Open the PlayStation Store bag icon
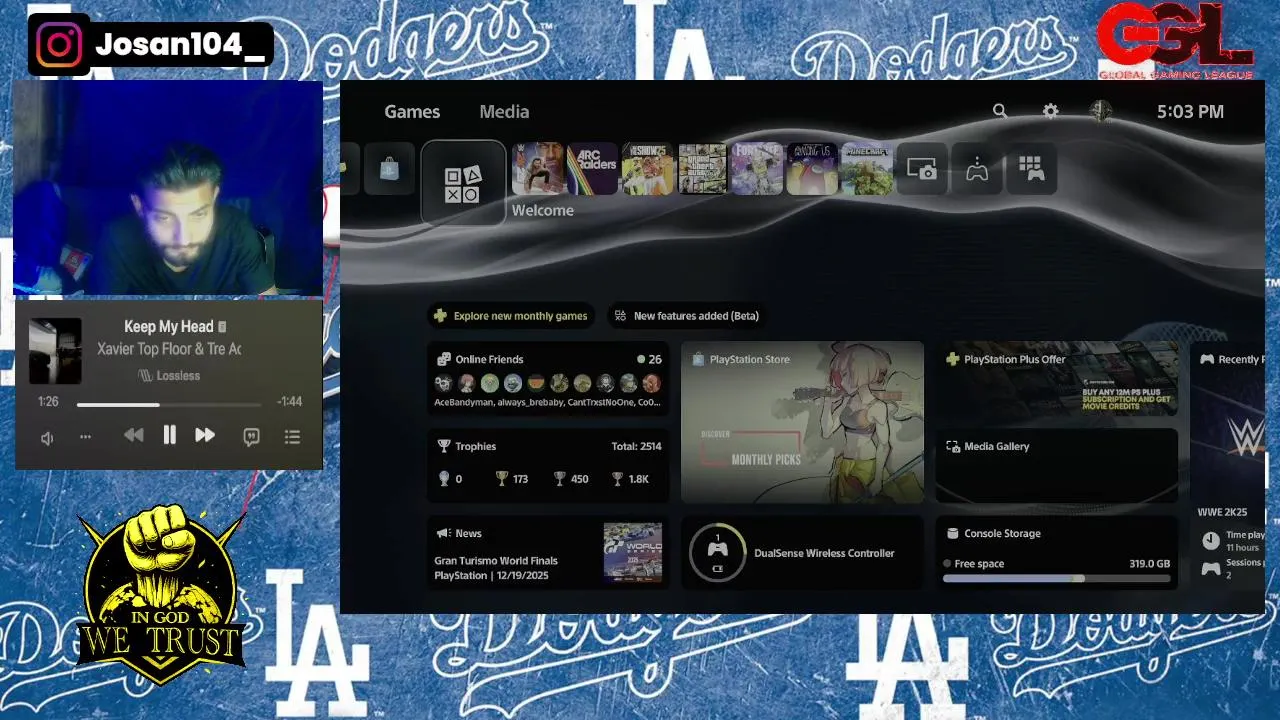Viewport: 1280px width, 720px height. (x=389, y=169)
